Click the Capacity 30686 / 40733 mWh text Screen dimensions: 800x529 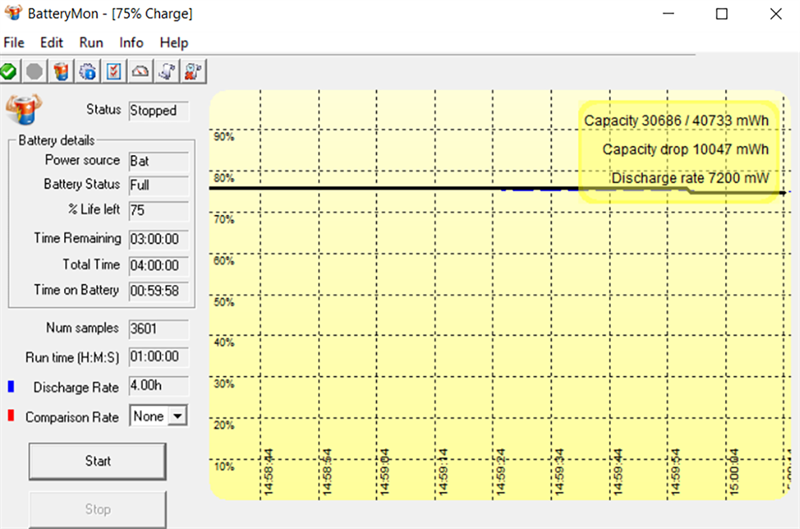click(x=676, y=120)
